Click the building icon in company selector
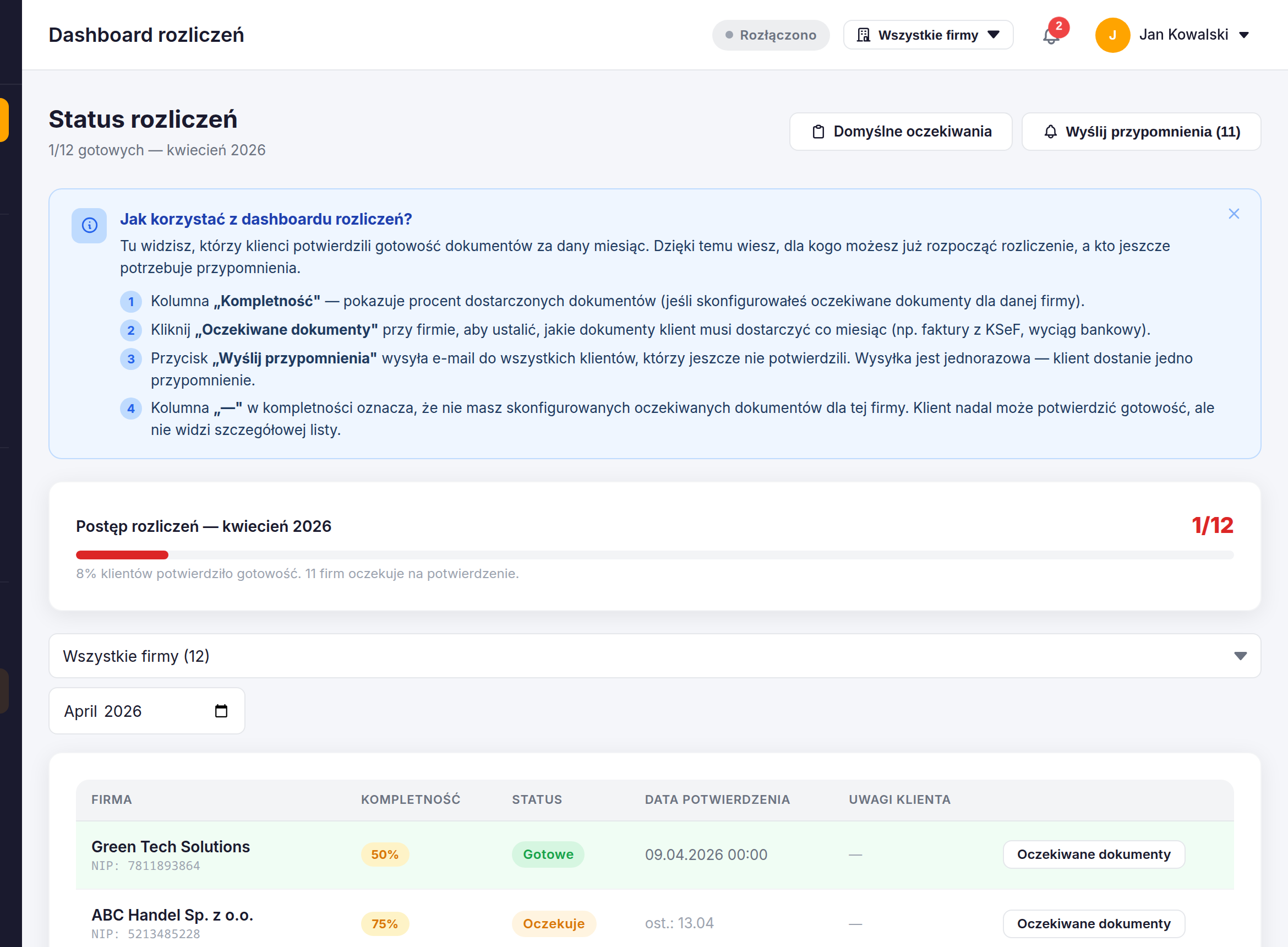This screenshot has width=1288, height=947. [863, 35]
